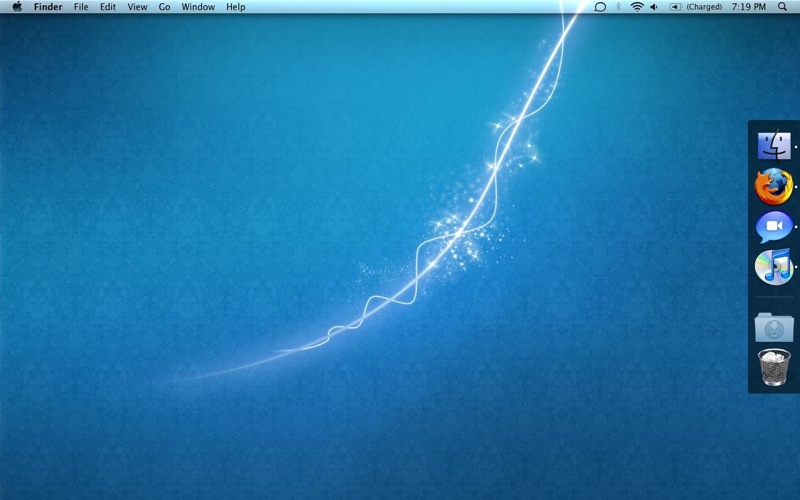Open the File menu
Screen dimensions: 800x500
coord(81,7)
